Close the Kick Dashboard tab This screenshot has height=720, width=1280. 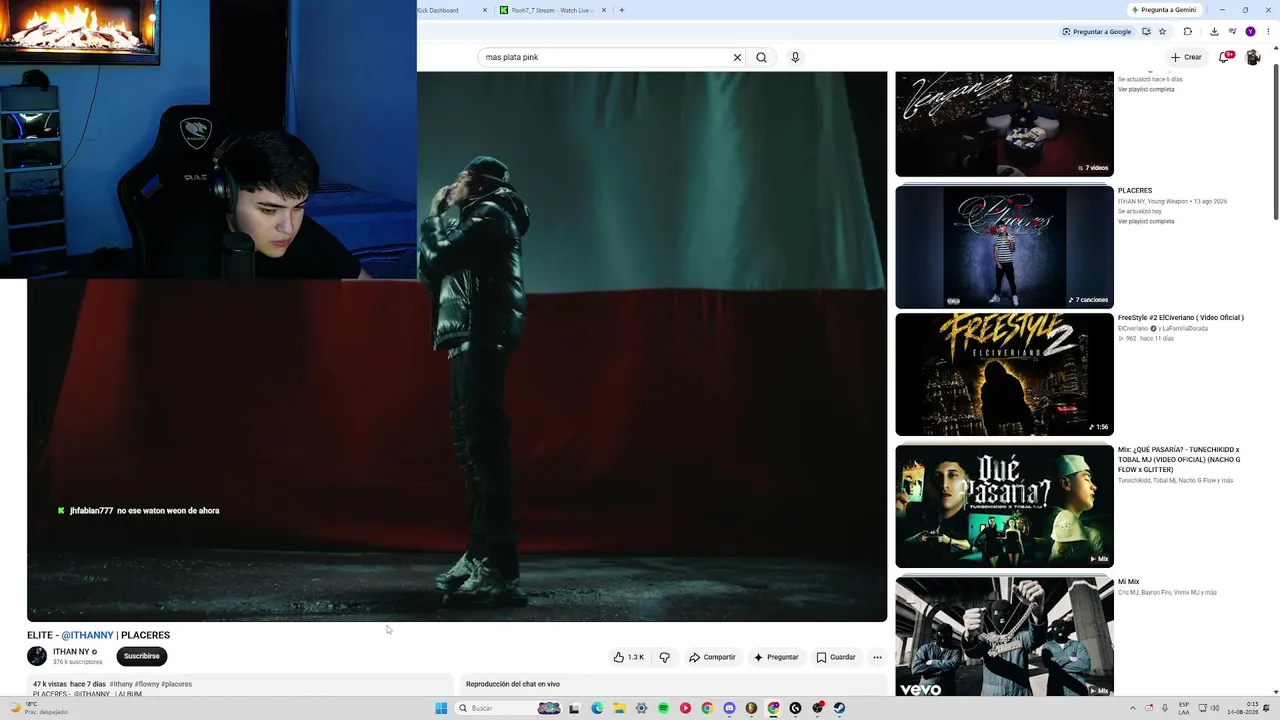485,10
